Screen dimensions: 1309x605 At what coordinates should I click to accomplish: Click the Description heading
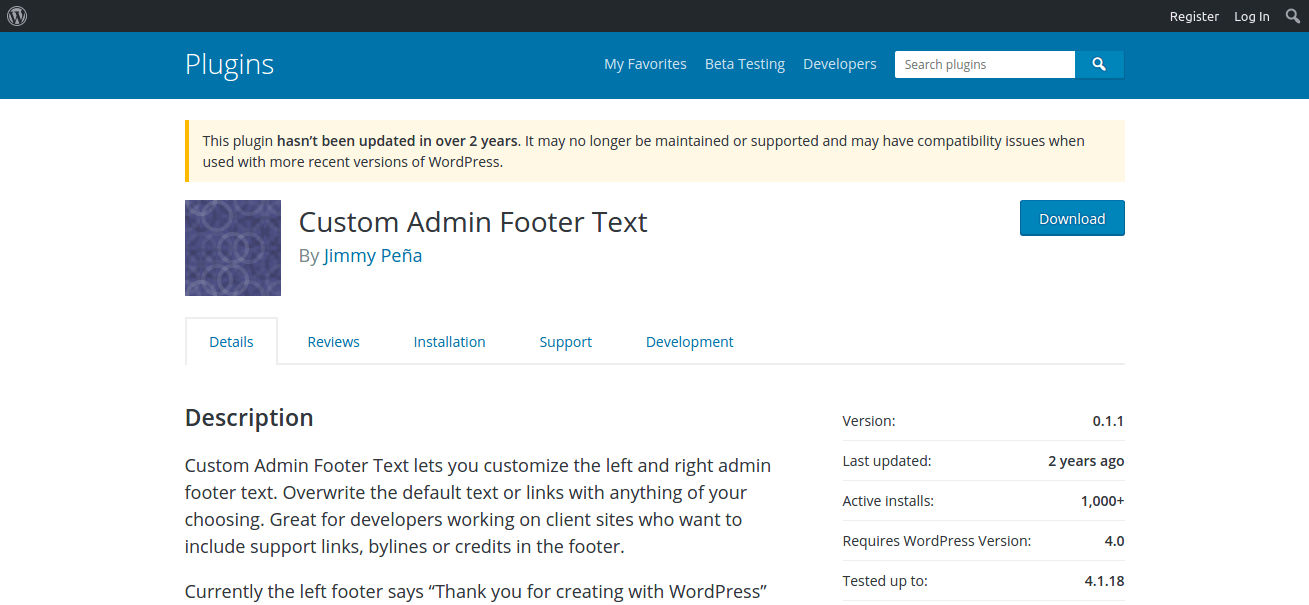249,418
